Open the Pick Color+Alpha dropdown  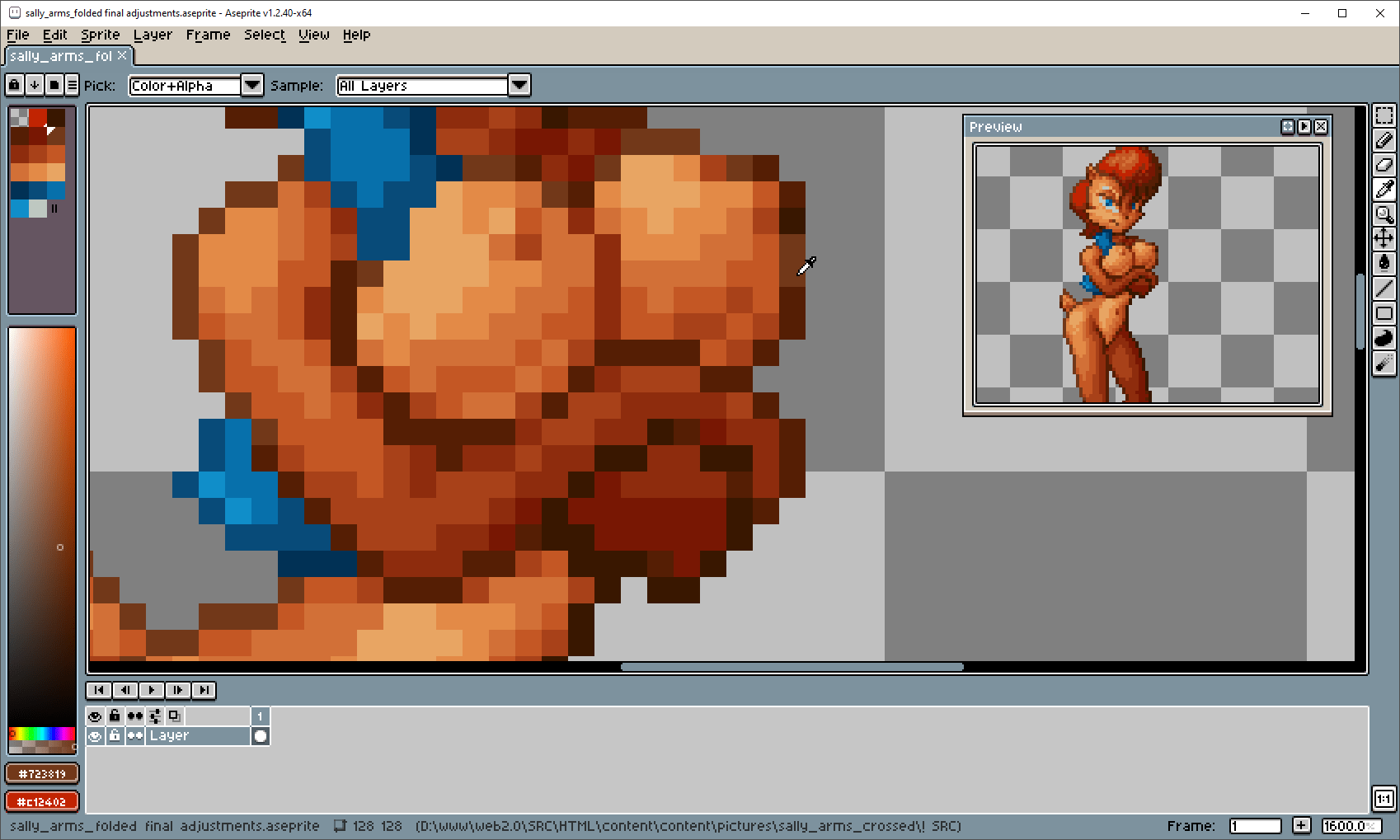[252, 85]
